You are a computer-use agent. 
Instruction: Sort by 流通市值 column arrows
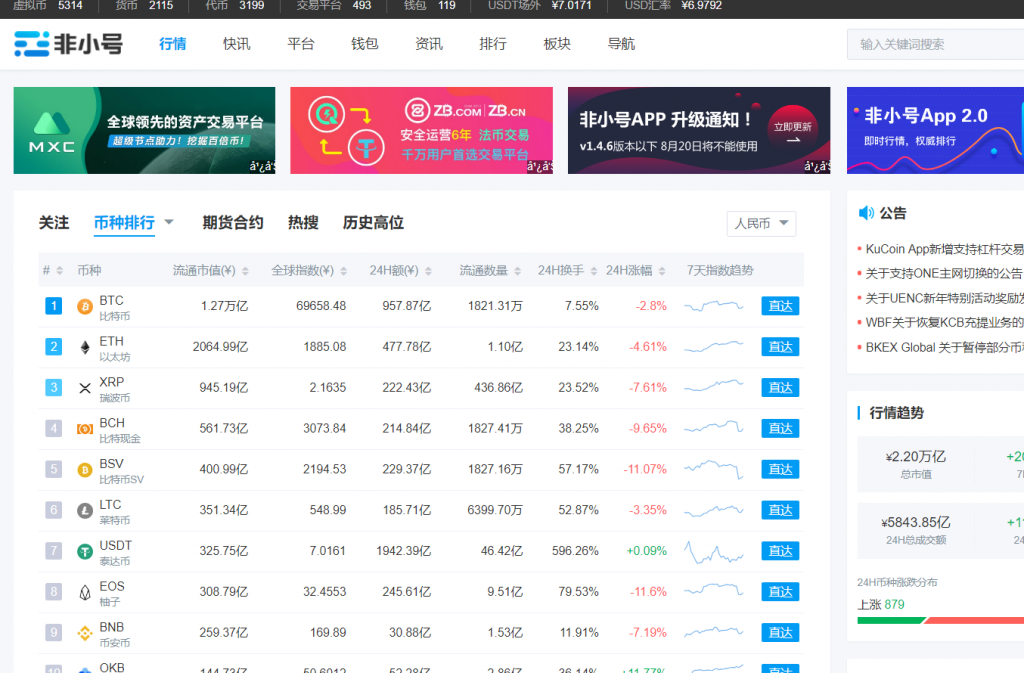[246, 271]
